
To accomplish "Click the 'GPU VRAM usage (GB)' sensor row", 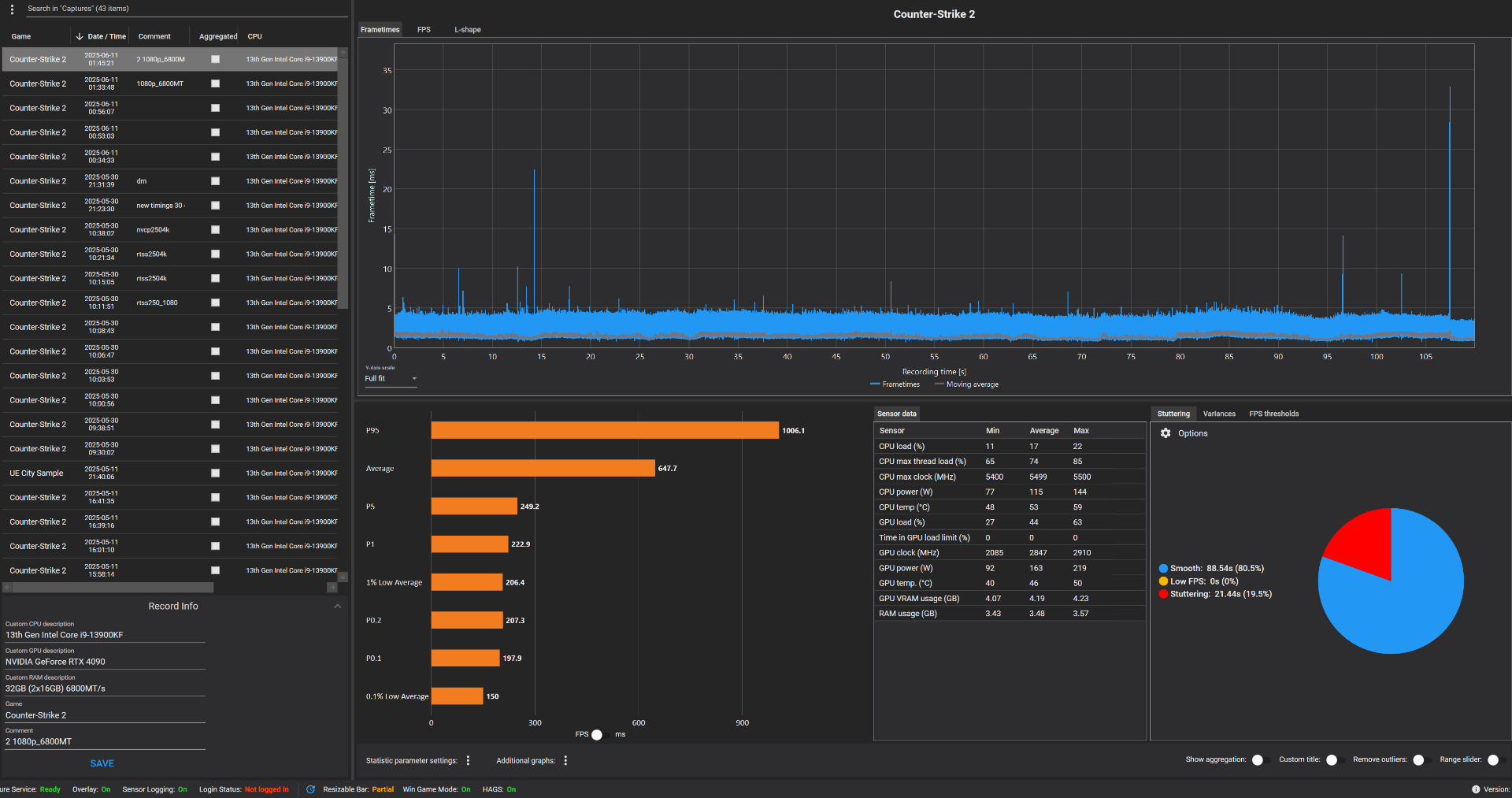I will coord(1010,599).
